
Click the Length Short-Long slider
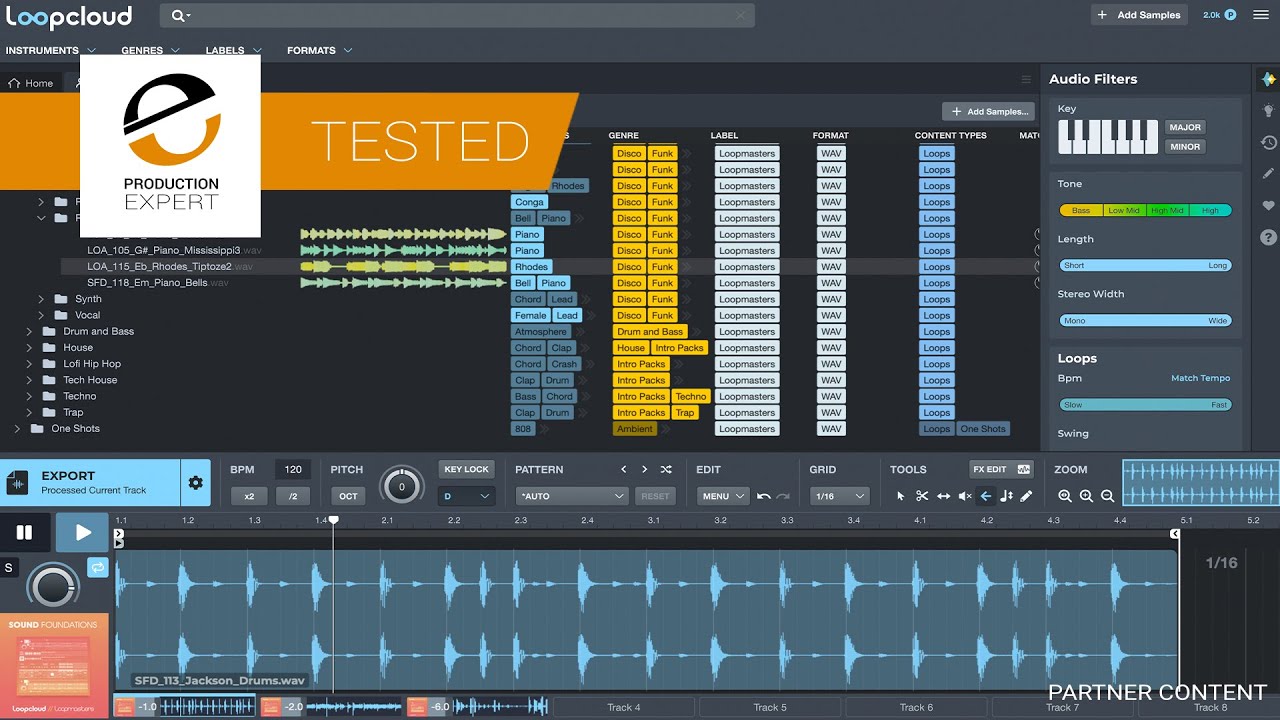pos(1145,266)
